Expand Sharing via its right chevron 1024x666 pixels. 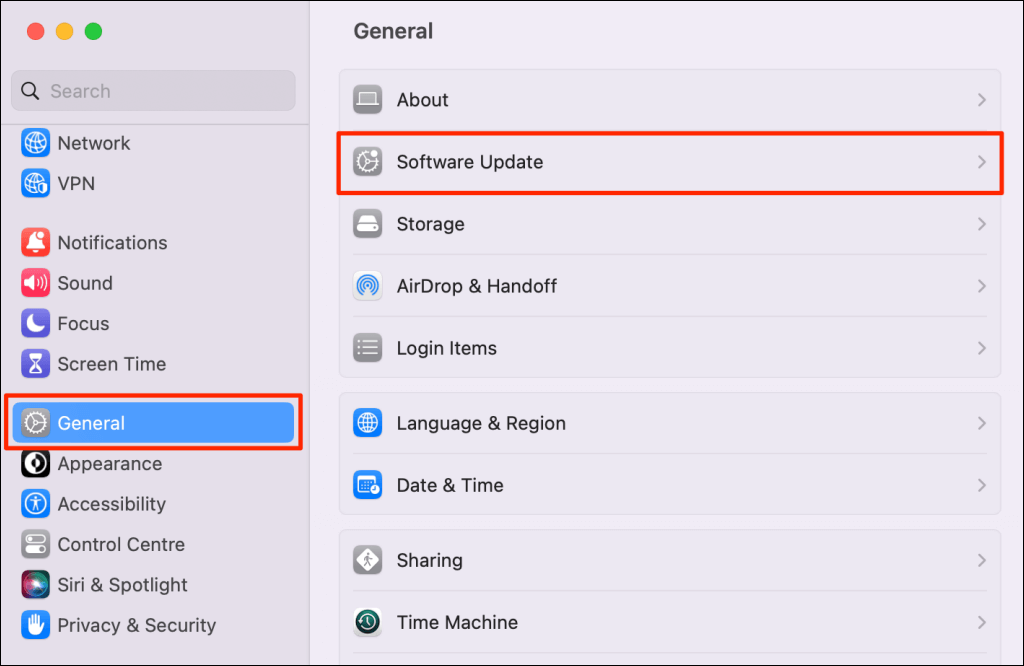pyautogui.click(x=982, y=560)
